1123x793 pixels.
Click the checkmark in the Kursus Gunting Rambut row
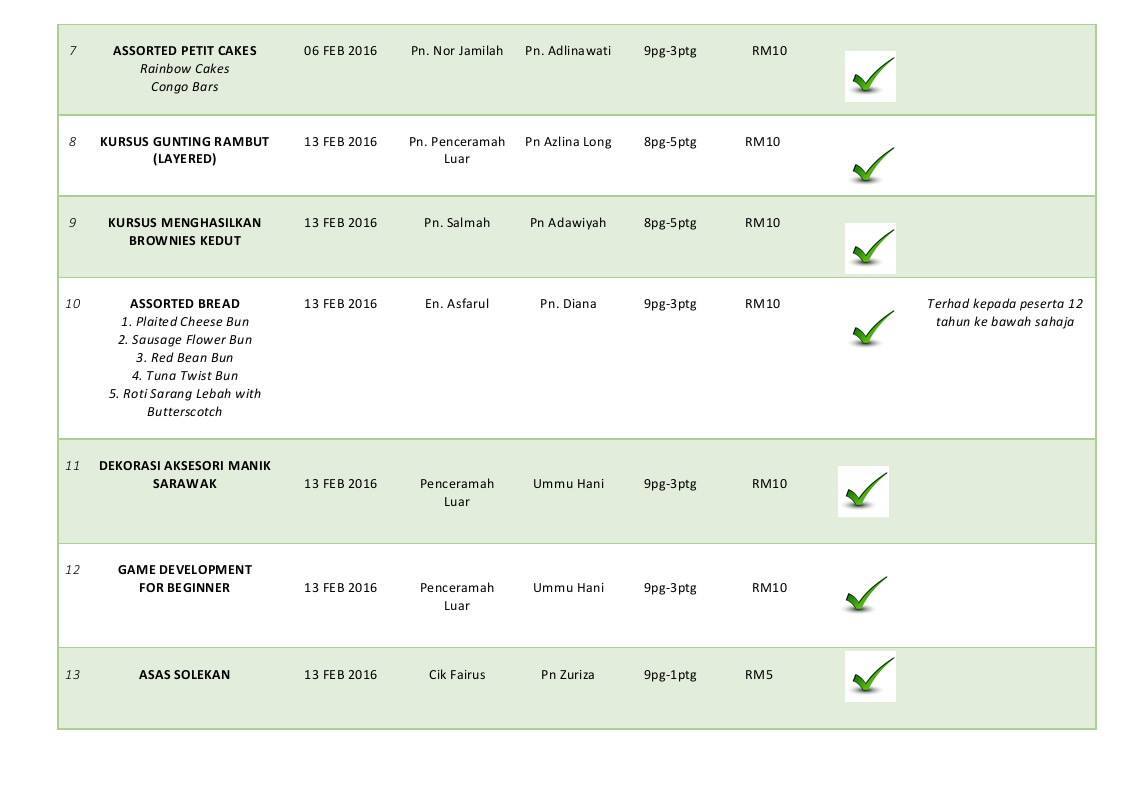tap(873, 165)
